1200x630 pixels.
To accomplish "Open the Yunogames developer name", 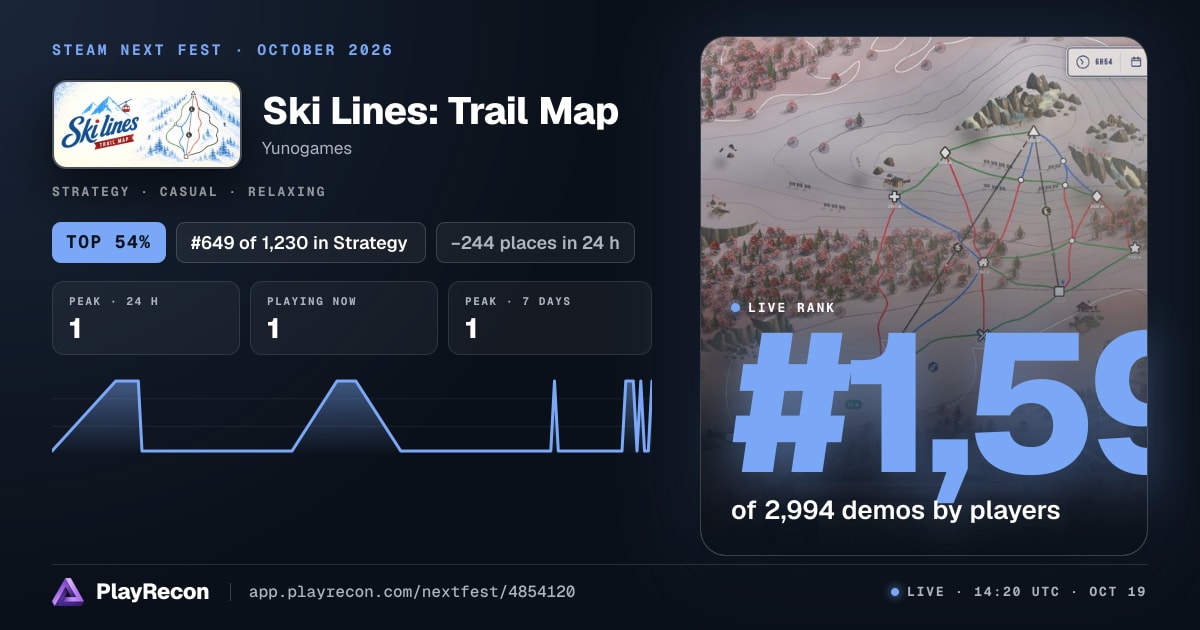I will [307, 148].
